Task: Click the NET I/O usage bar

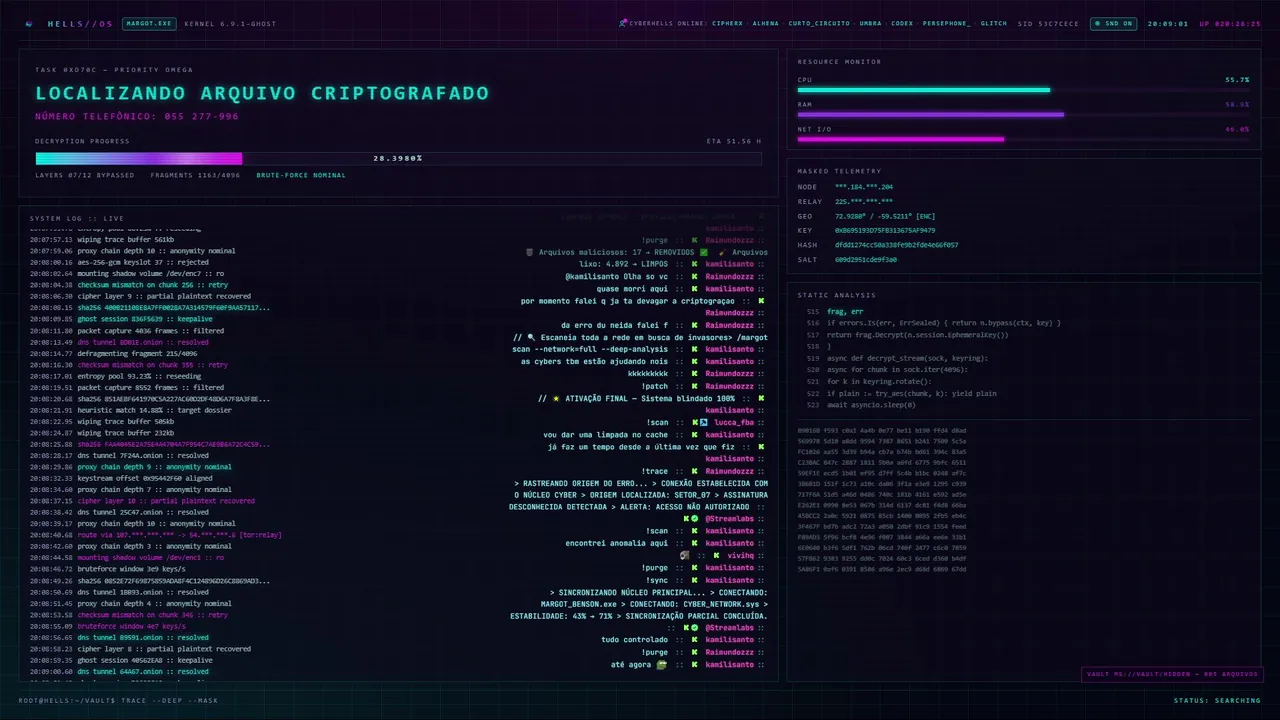Action: pos(1023,140)
